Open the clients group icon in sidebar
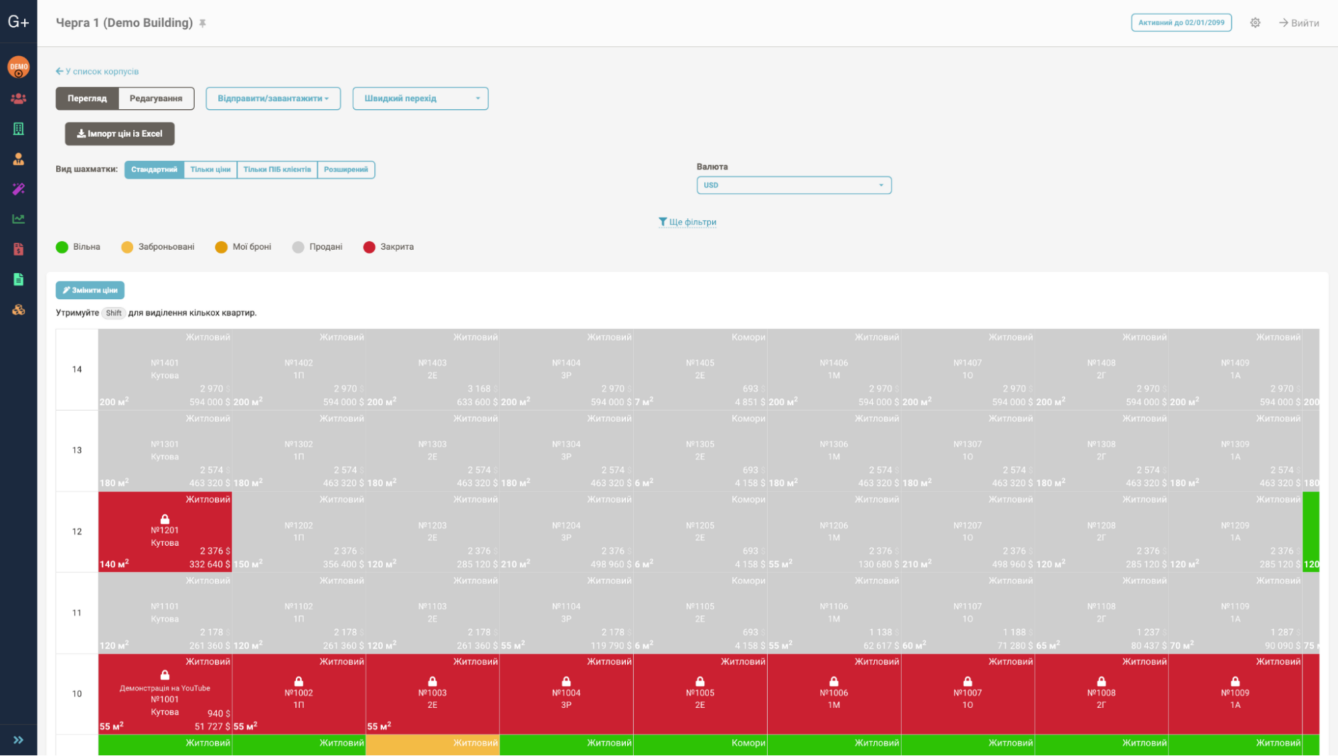Viewport: 1338px width, 756px height. [x=18, y=99]
